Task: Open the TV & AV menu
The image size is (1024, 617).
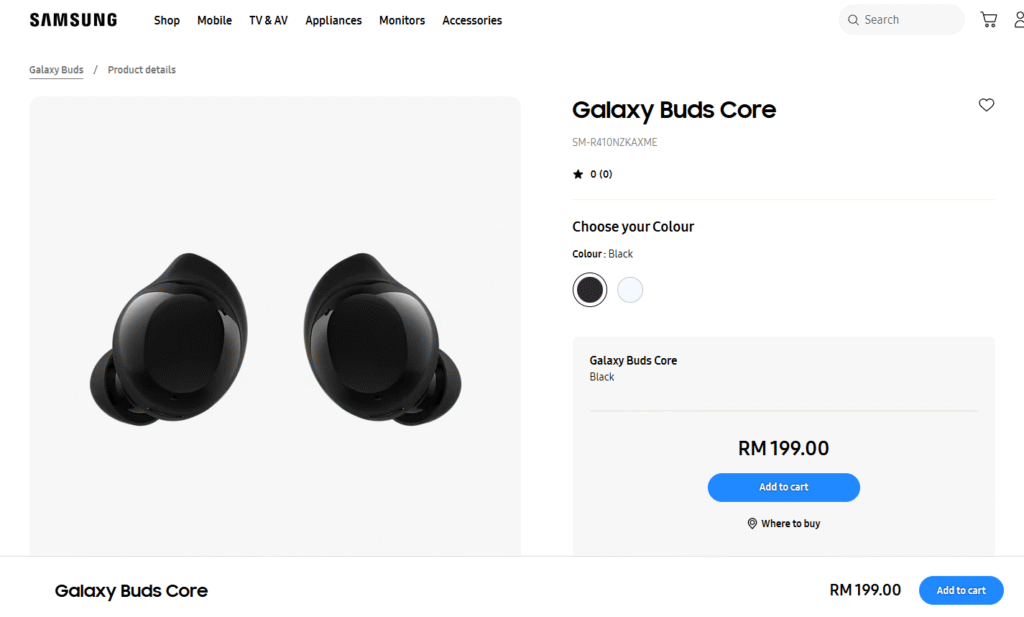Action: 268,20
